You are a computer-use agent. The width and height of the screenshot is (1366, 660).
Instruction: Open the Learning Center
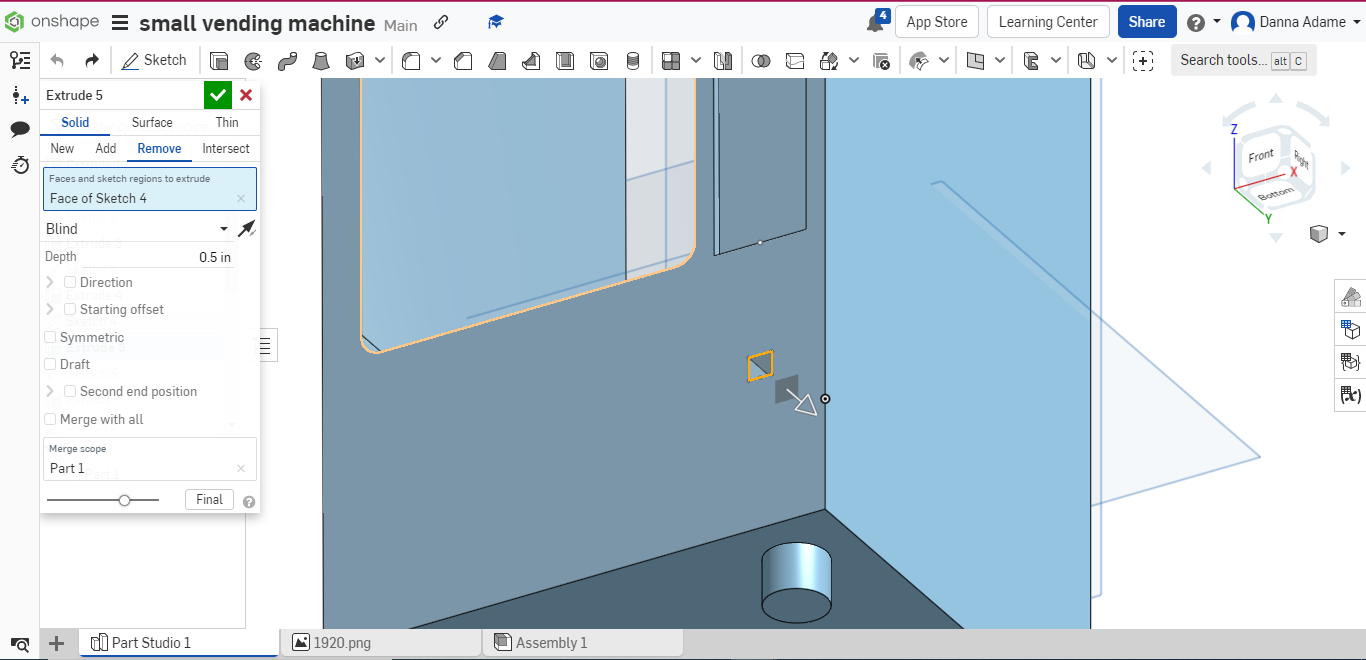tap(1048, 21)
